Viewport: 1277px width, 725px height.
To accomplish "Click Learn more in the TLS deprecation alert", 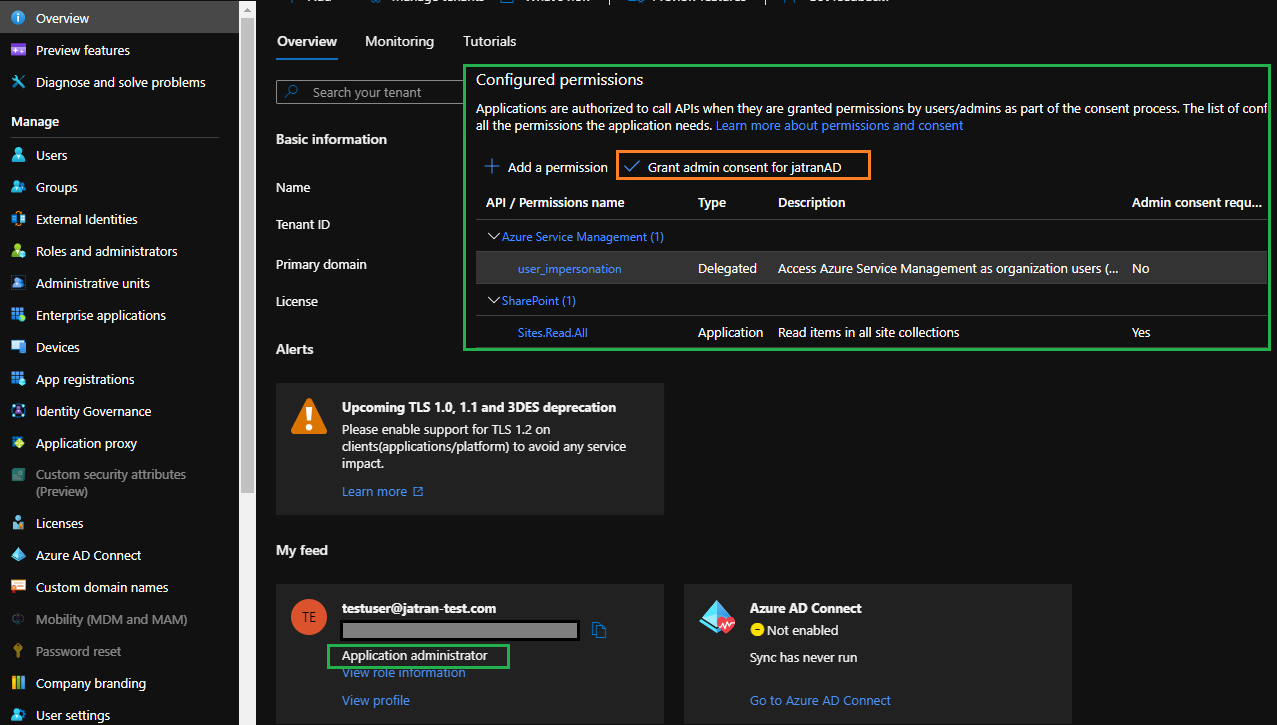I will (383, 492).
